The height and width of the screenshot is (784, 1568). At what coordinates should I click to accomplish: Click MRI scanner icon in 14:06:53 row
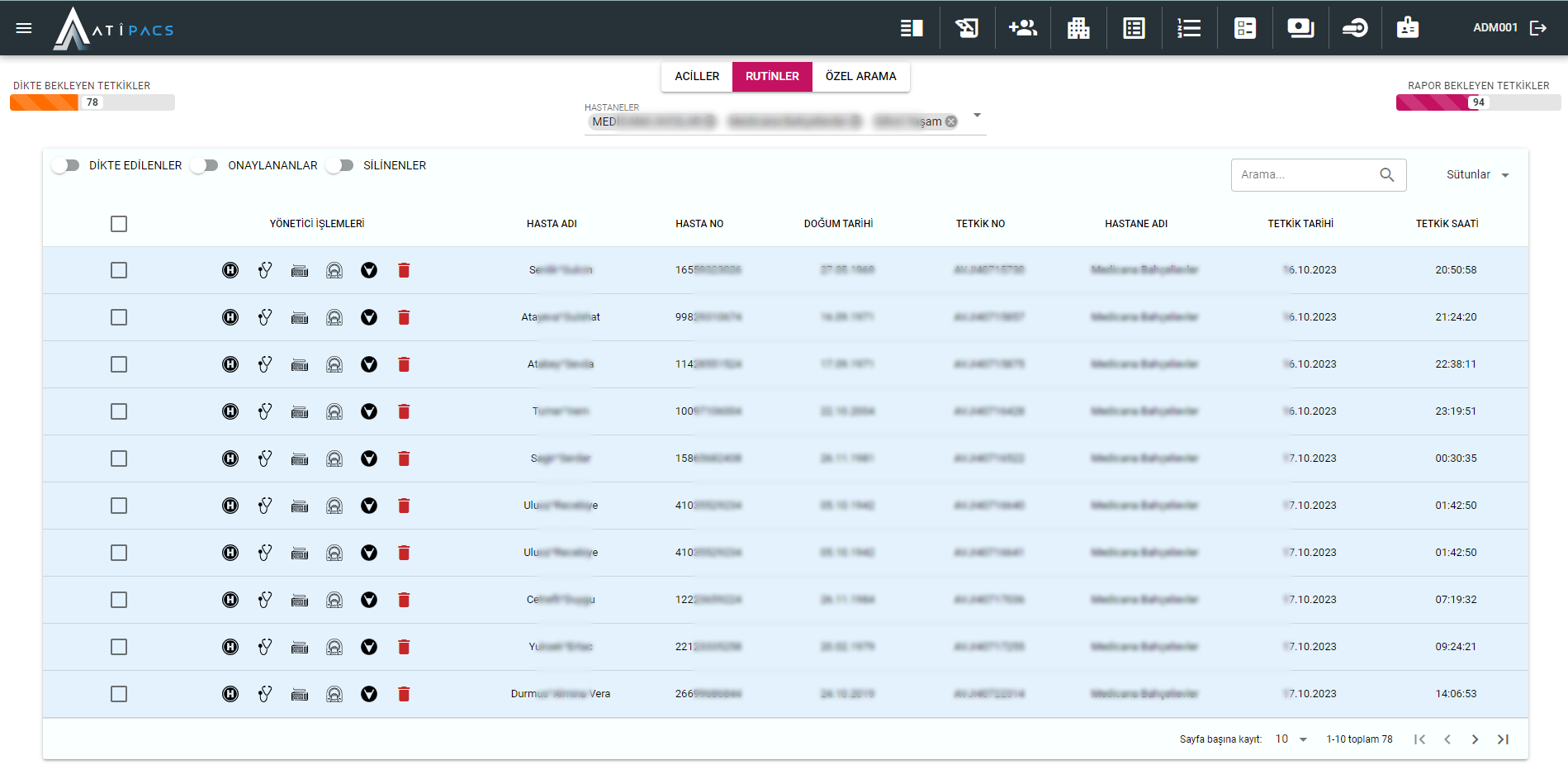click(x=334, y=694)
